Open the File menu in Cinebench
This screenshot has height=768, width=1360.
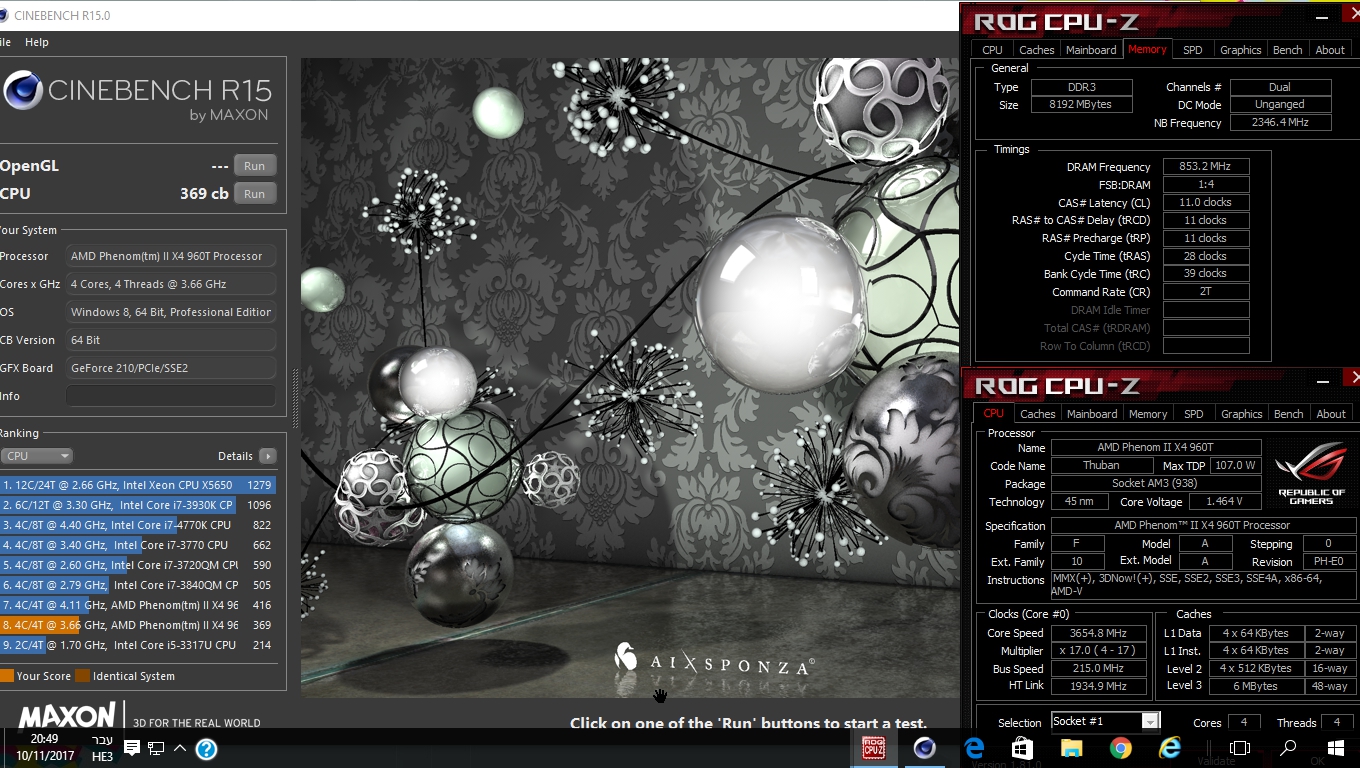click(x=5, y=42)
